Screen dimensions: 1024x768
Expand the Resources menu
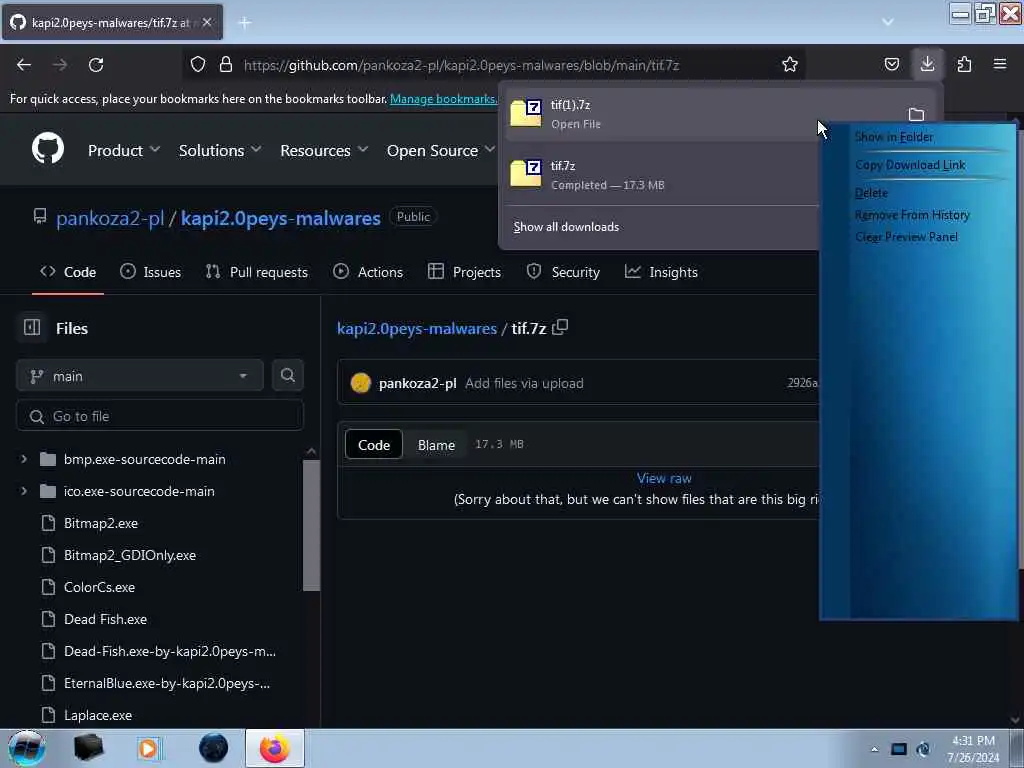324,150
